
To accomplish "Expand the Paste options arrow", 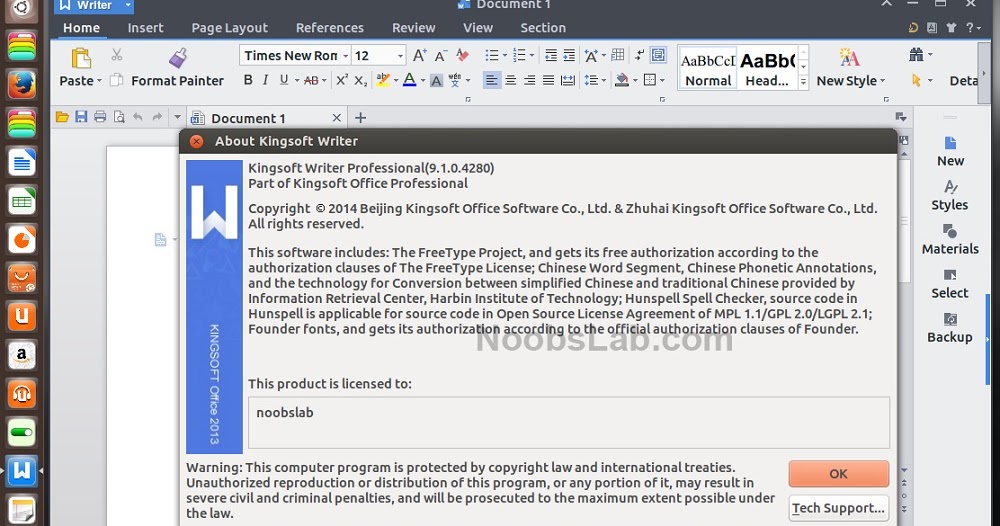I will point(99,81).
